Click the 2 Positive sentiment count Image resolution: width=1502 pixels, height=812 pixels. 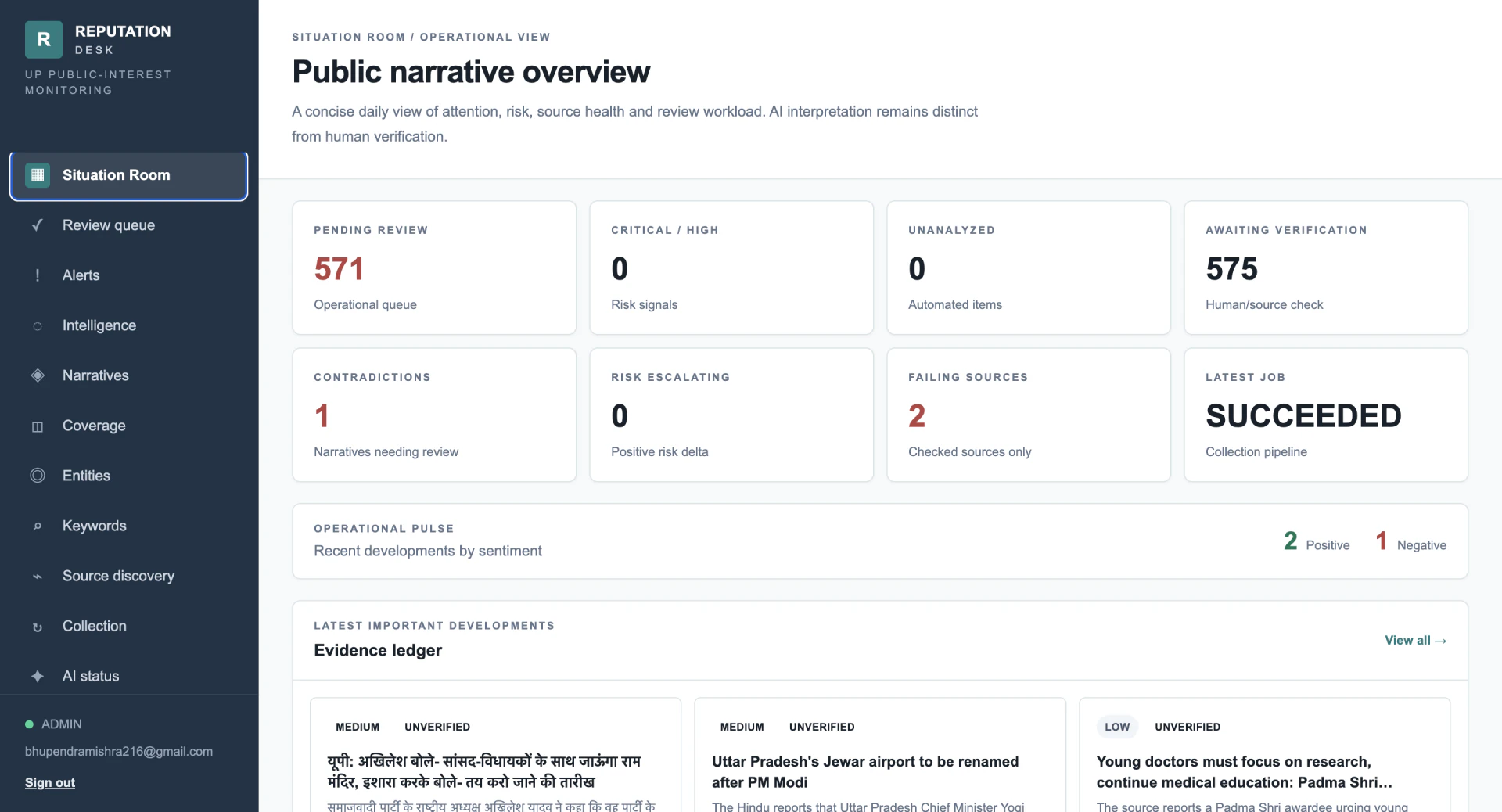(x=1317, y=541)
